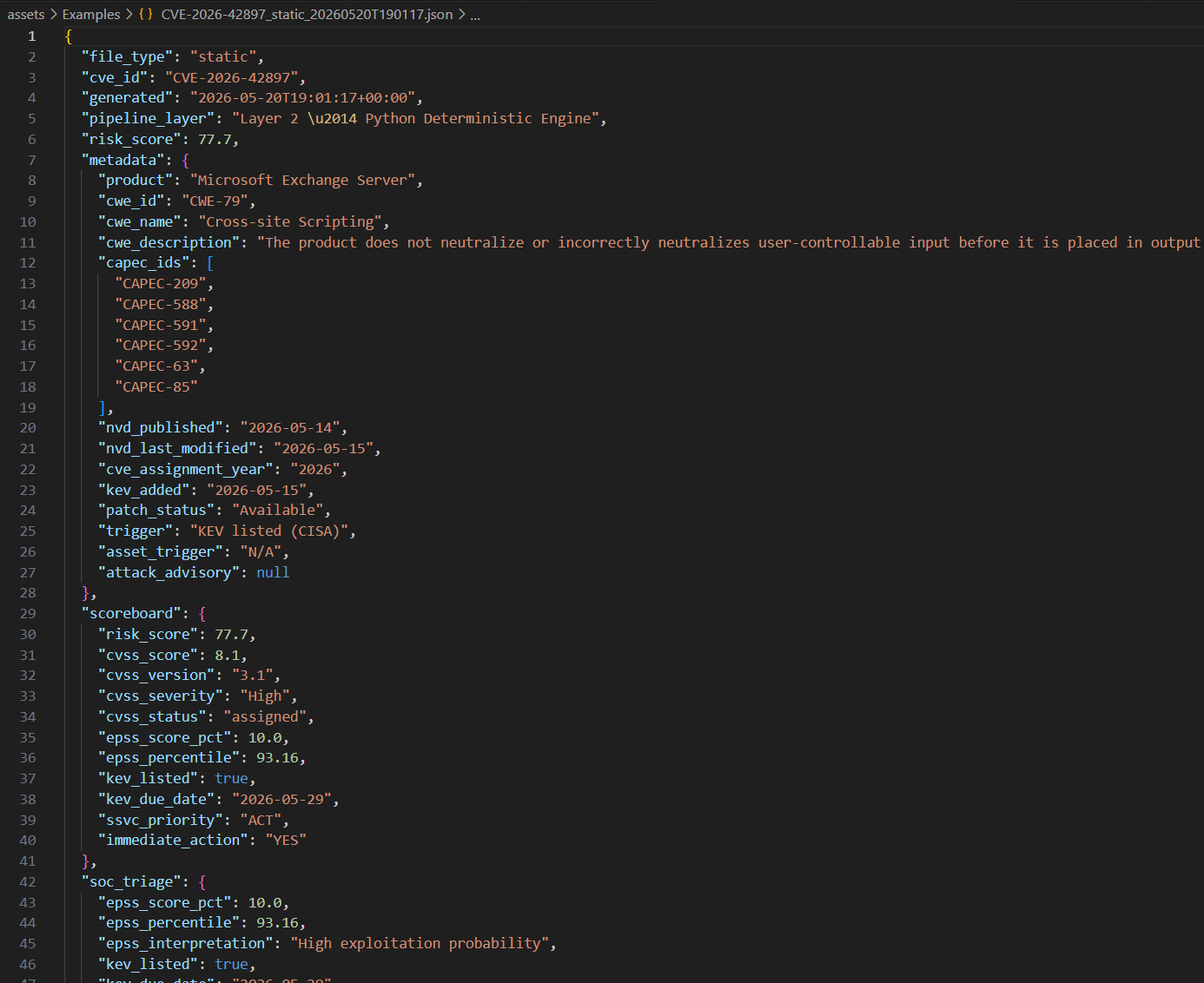The image size is (1204, 983).
Task: Click the "generated" key
Action: (x=128, y=97)
